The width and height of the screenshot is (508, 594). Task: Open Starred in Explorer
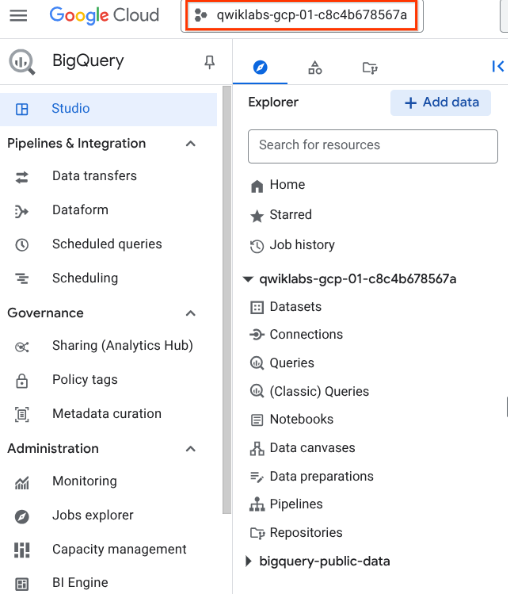pyautogui.click(x=291, y=215)
